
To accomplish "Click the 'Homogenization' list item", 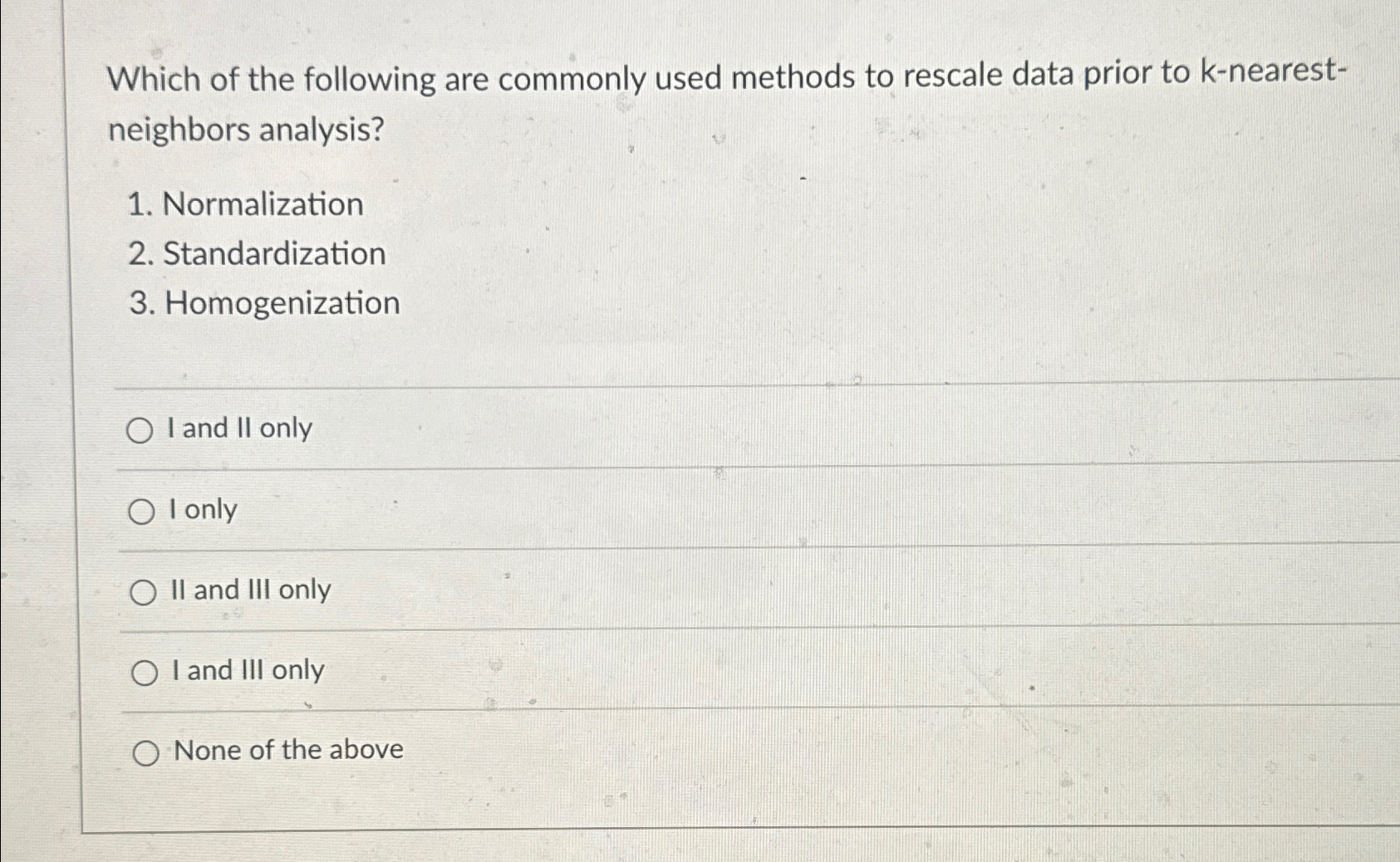I will pos(268,304).
